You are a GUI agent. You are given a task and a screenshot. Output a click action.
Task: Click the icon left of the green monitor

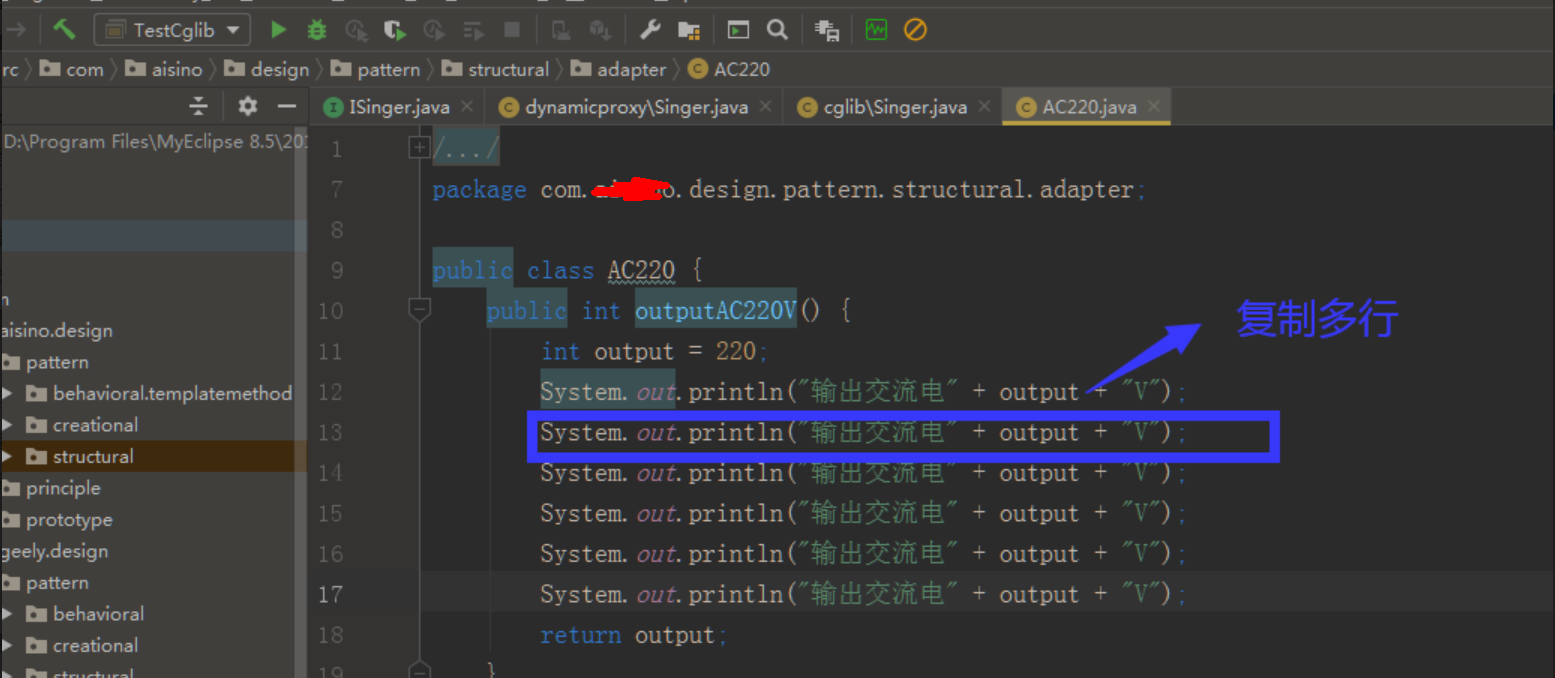[x=827, y=30]
